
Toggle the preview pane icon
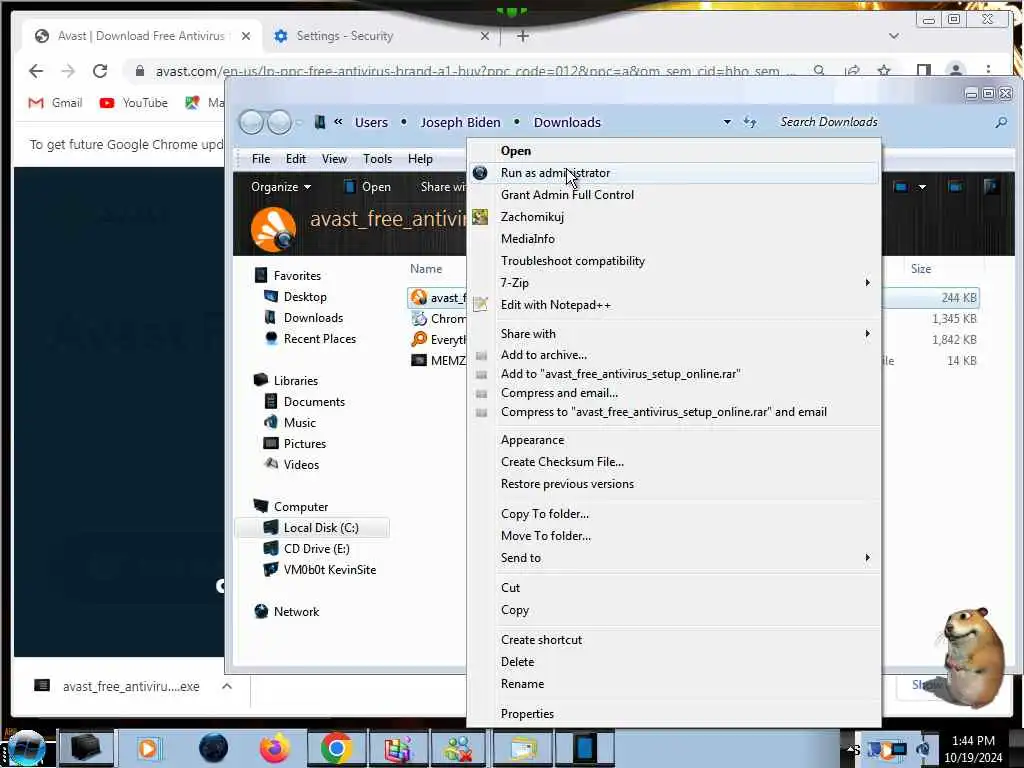pos(955,187)
